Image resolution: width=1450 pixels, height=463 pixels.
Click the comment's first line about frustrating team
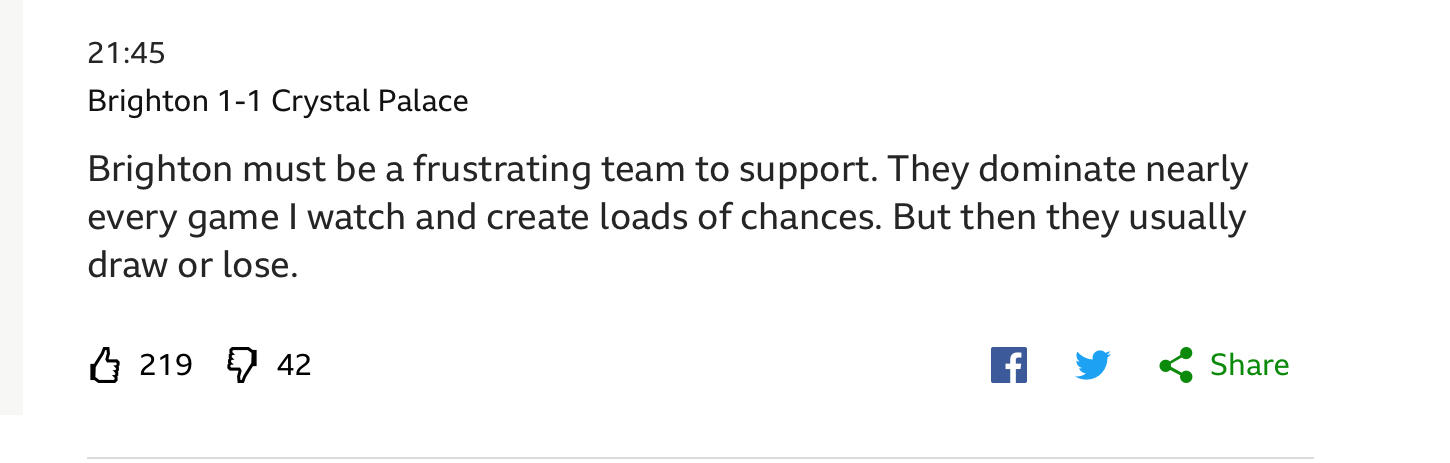[x=668, y=170]
